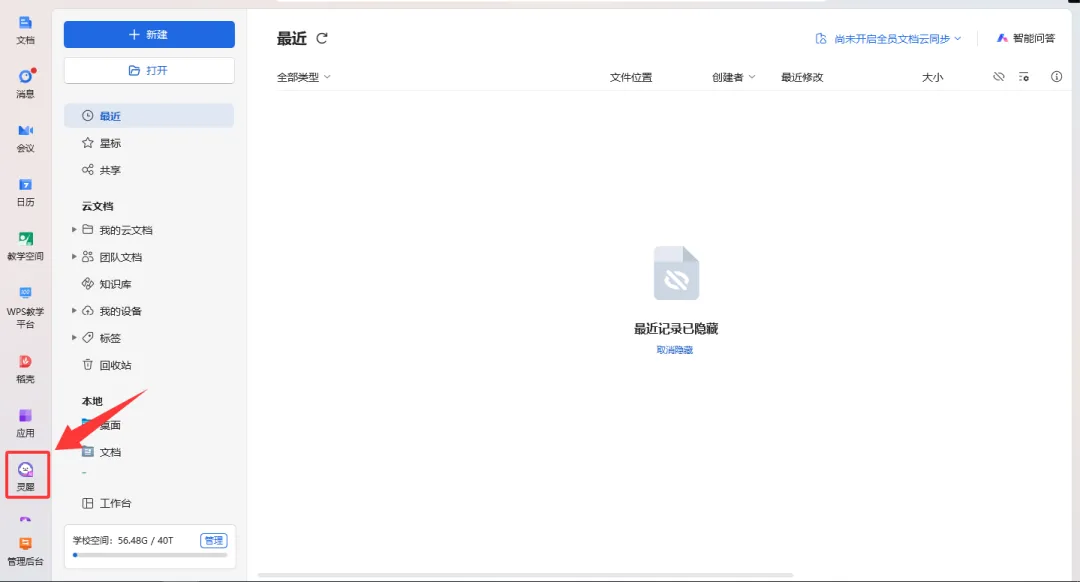
Task: Click the 取消隐藏 unhide link
Action: coord(675,350)
